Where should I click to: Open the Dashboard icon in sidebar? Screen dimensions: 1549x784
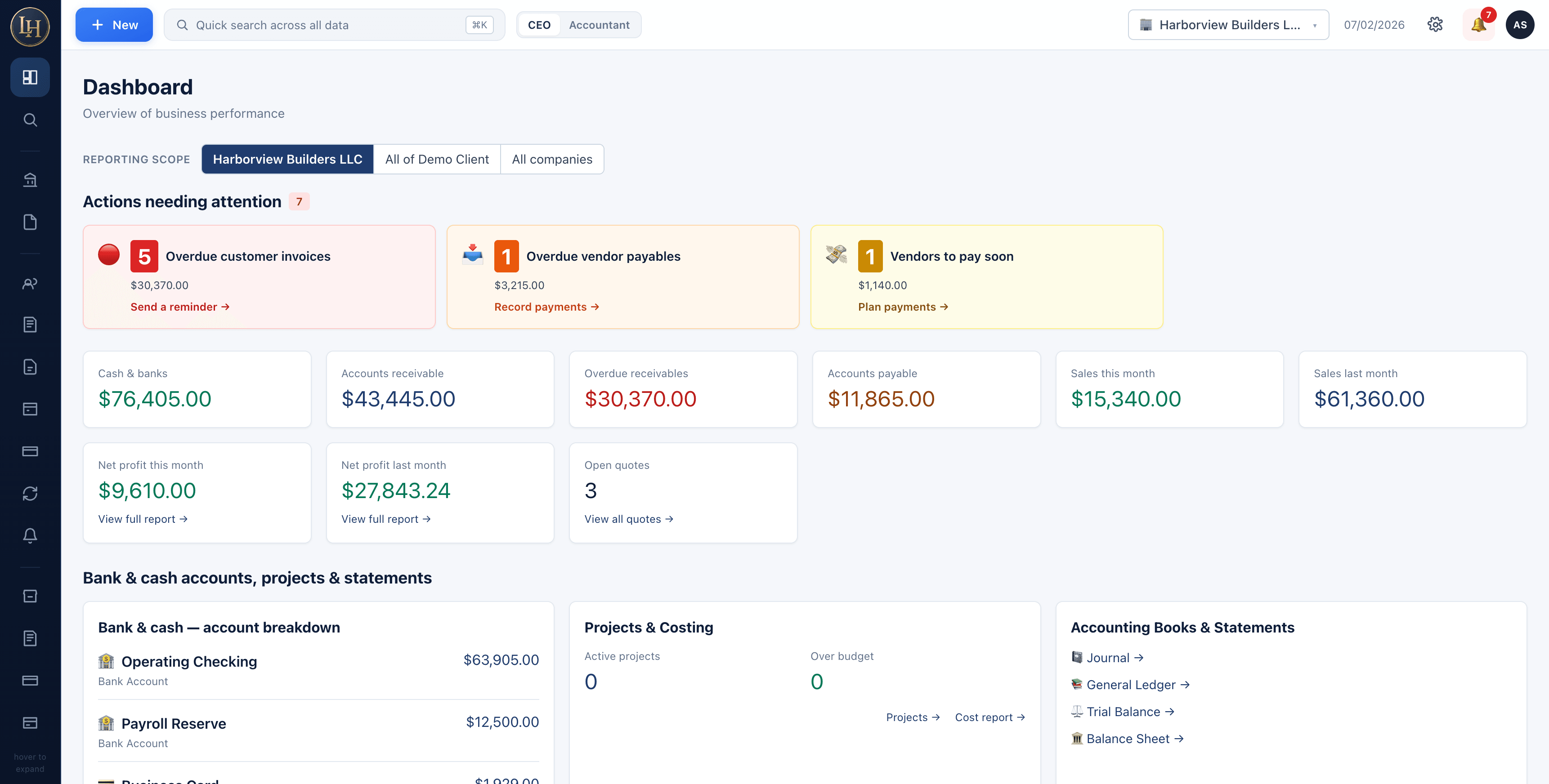point(30,77)
